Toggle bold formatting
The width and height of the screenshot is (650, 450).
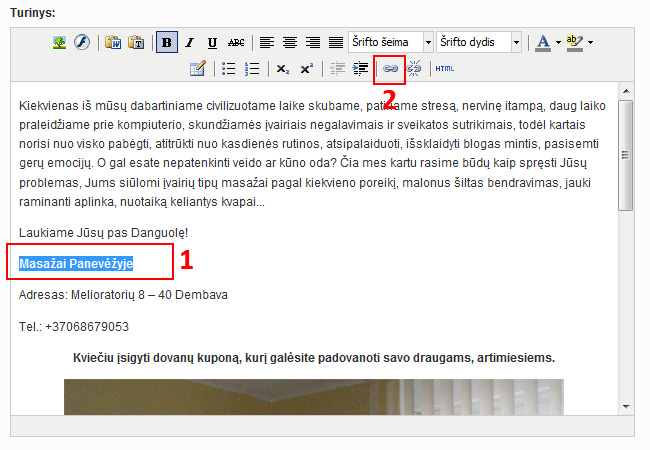coord(167,42)
